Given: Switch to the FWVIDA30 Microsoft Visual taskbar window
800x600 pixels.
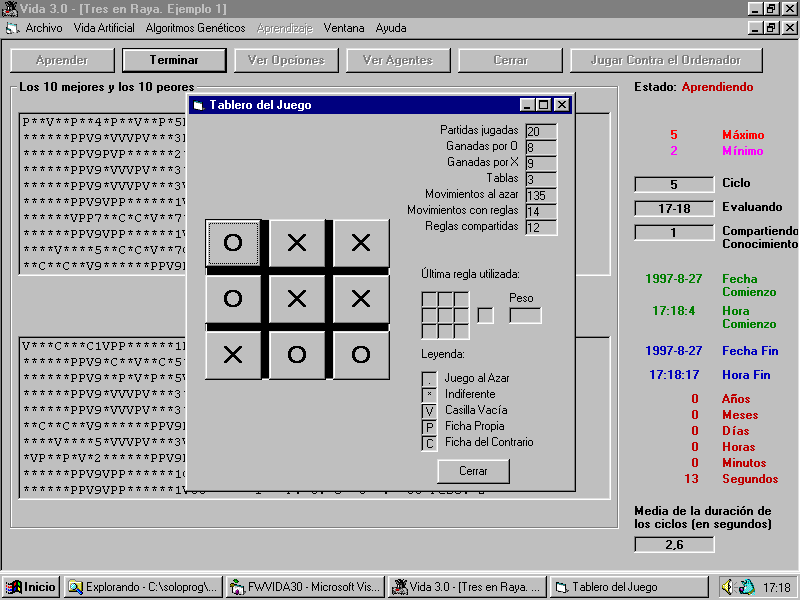Looking at the screenshot, I should (305, 587).
